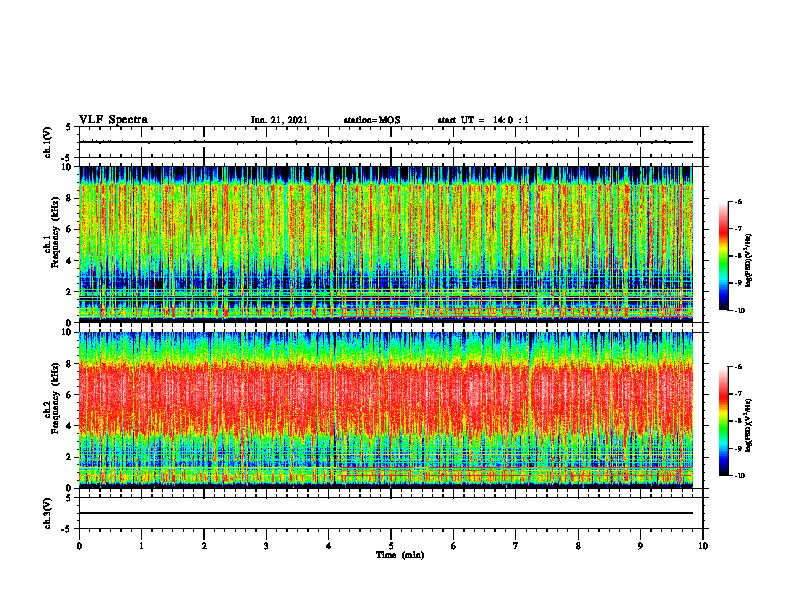The image size is (792, 612).
Task: Click the "4" kHz tick on ch.2 frequency axis
Action: tap(70, 426)
